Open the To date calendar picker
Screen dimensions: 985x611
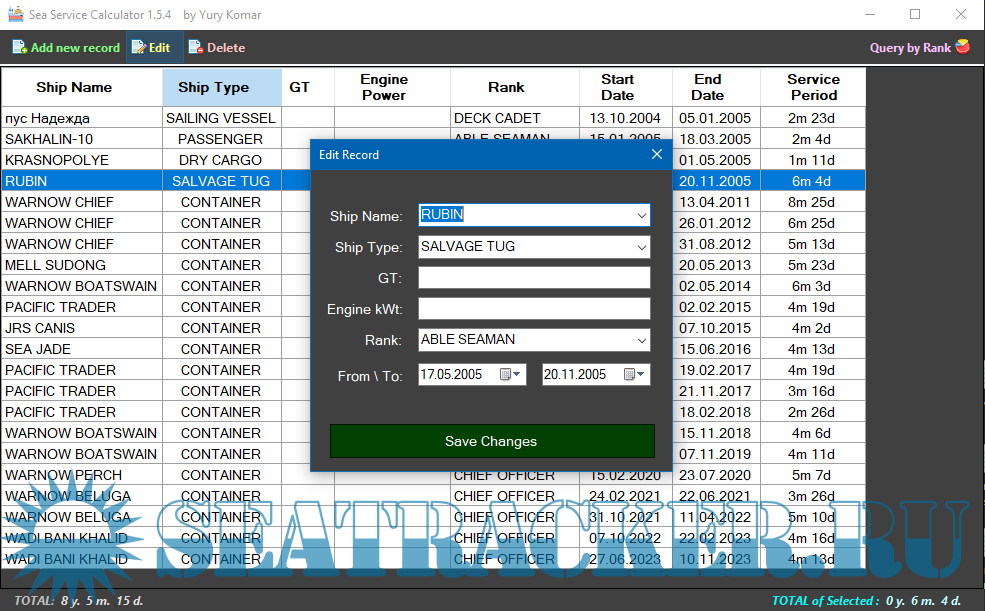(633, 374)
